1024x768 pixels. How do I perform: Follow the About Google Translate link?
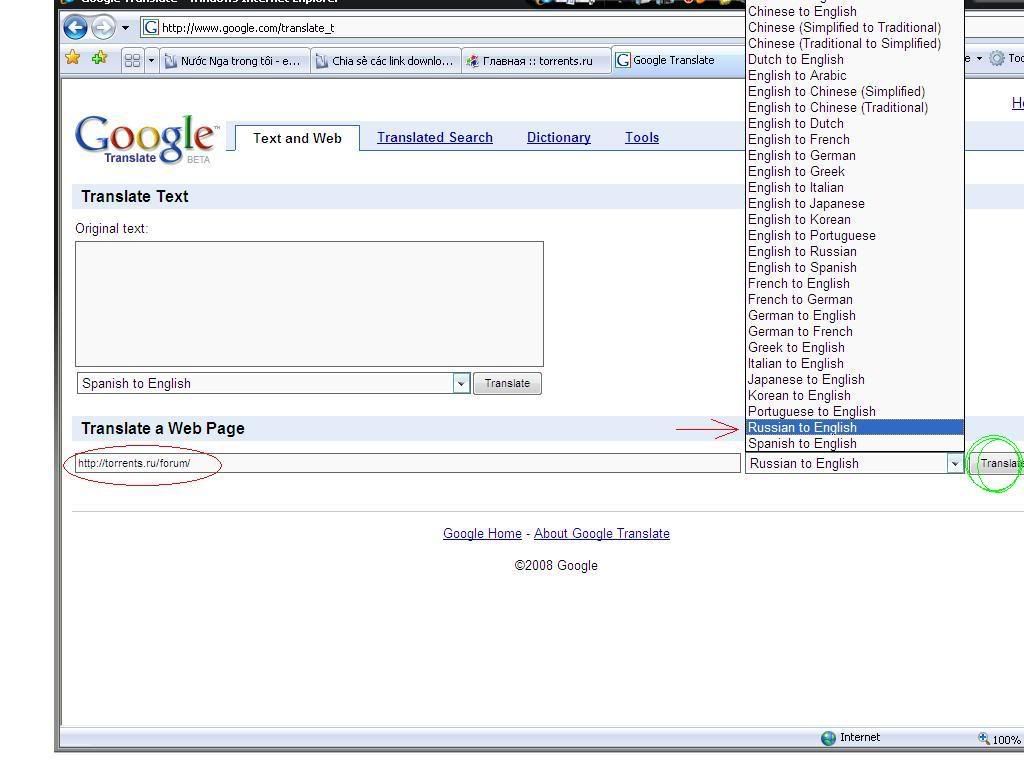pyautogui.click(x=601, y=534)
